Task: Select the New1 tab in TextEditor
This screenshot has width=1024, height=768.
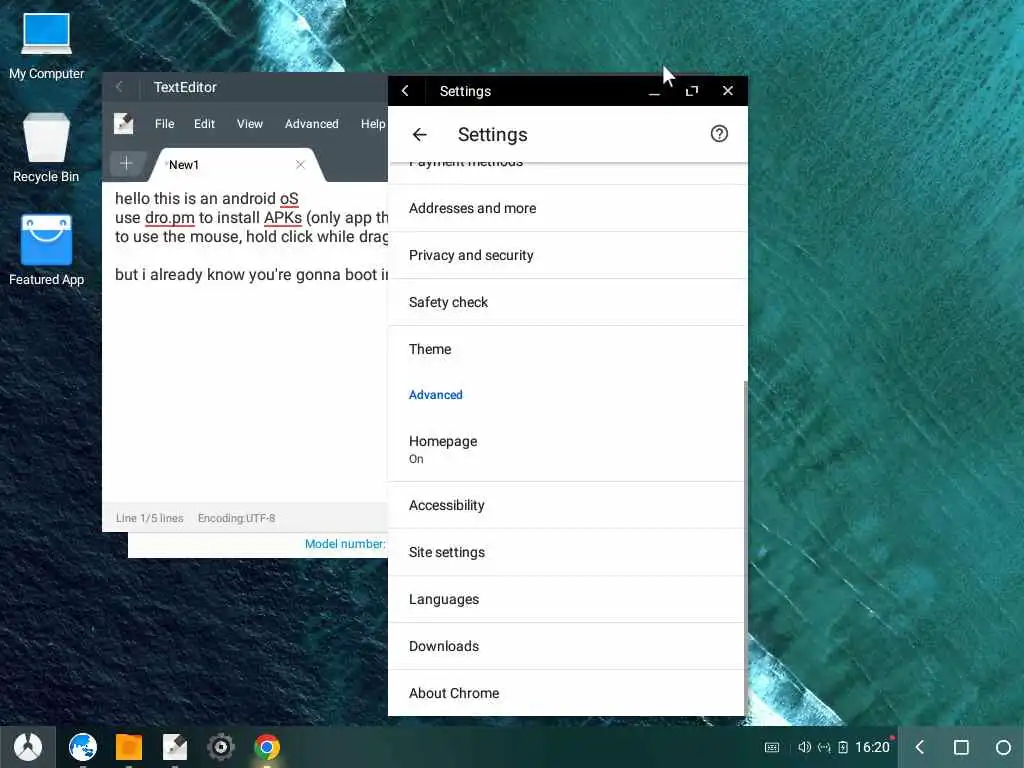Action: [x=236, y=165]
